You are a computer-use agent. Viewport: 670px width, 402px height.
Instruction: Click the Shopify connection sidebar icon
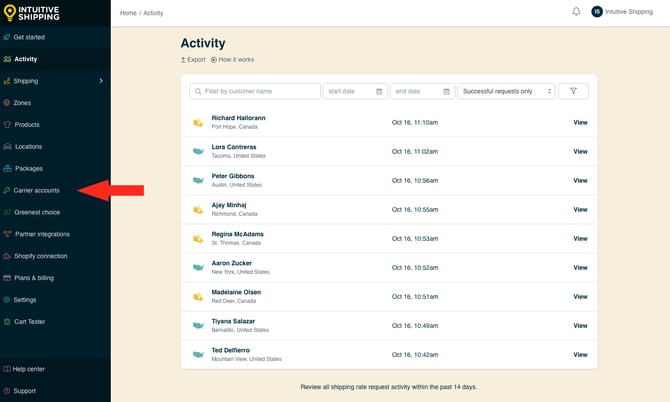tap(7, 256)
